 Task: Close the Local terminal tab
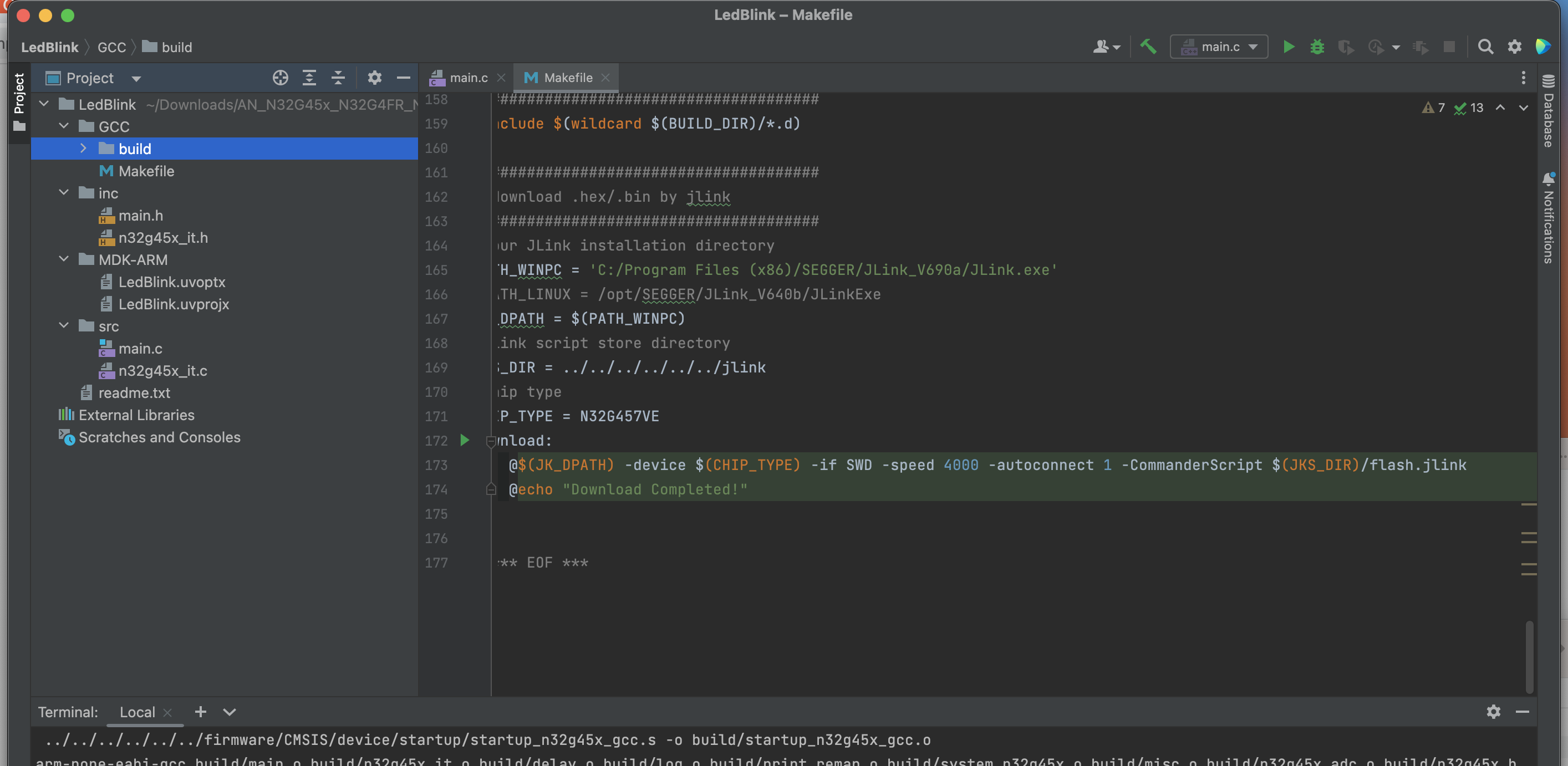(x=167, y=712)
